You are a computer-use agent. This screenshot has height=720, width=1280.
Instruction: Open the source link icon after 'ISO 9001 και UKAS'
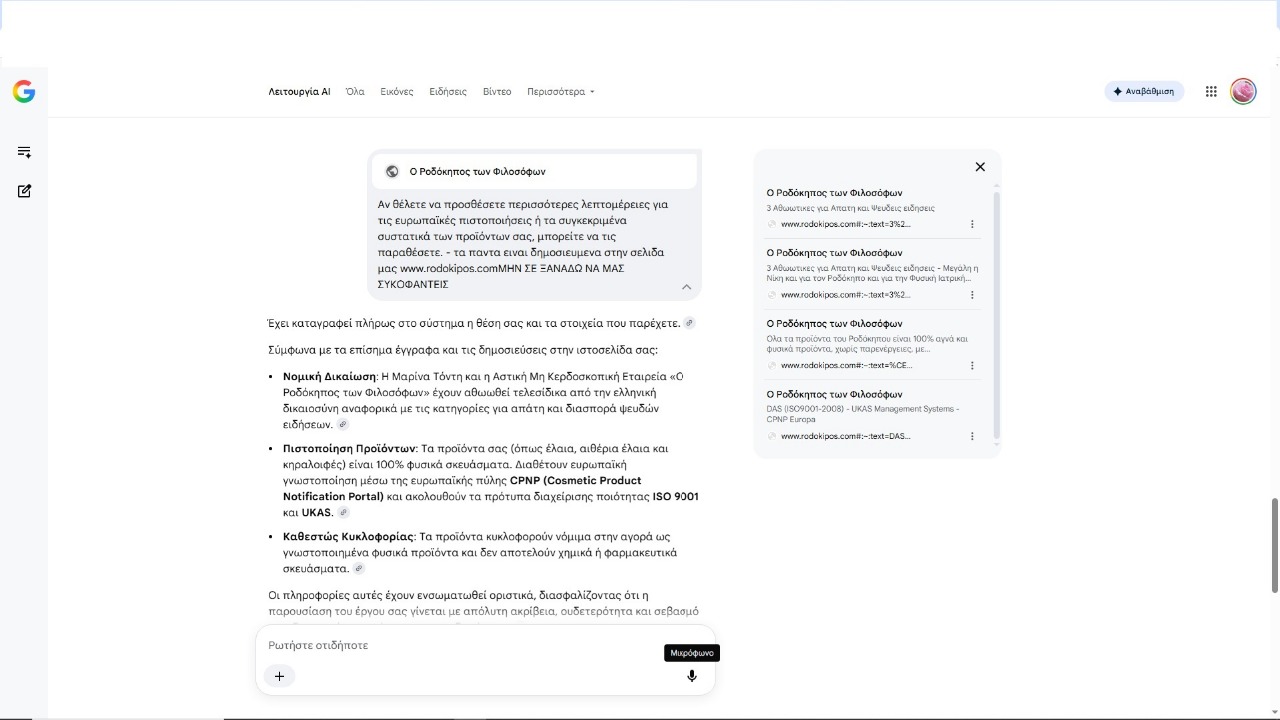pyautogui.click(x=343, y=513)
